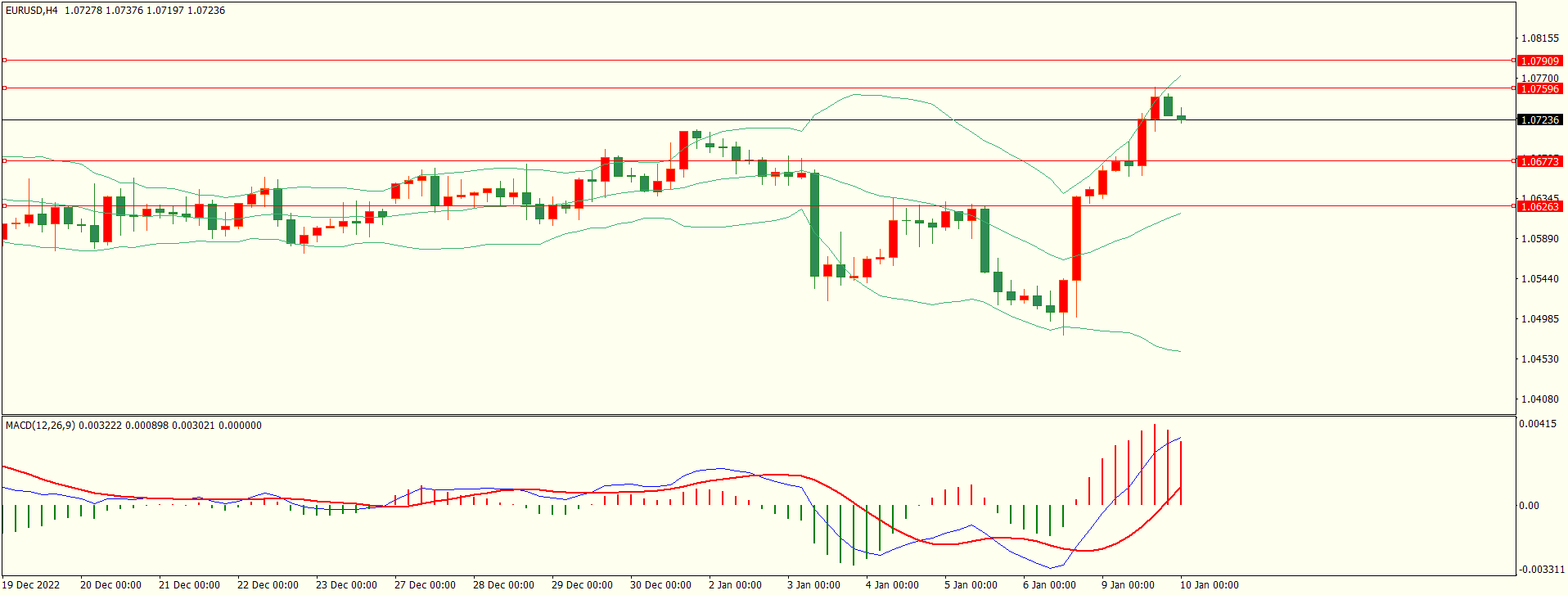
Task: Click the 6 Jan 00:00 date label
Action: click(x=1049, y=585)
